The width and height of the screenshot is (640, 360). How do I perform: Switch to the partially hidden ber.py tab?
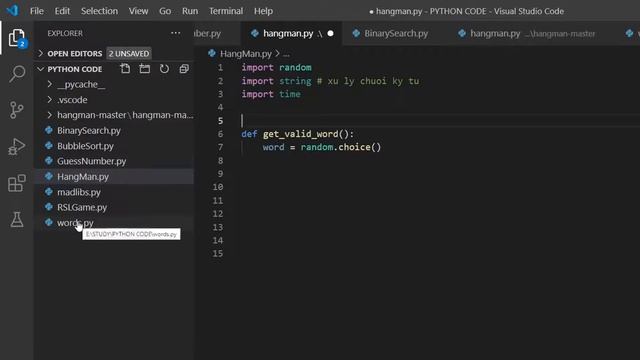pyautogui.click(x=216, y=33)
